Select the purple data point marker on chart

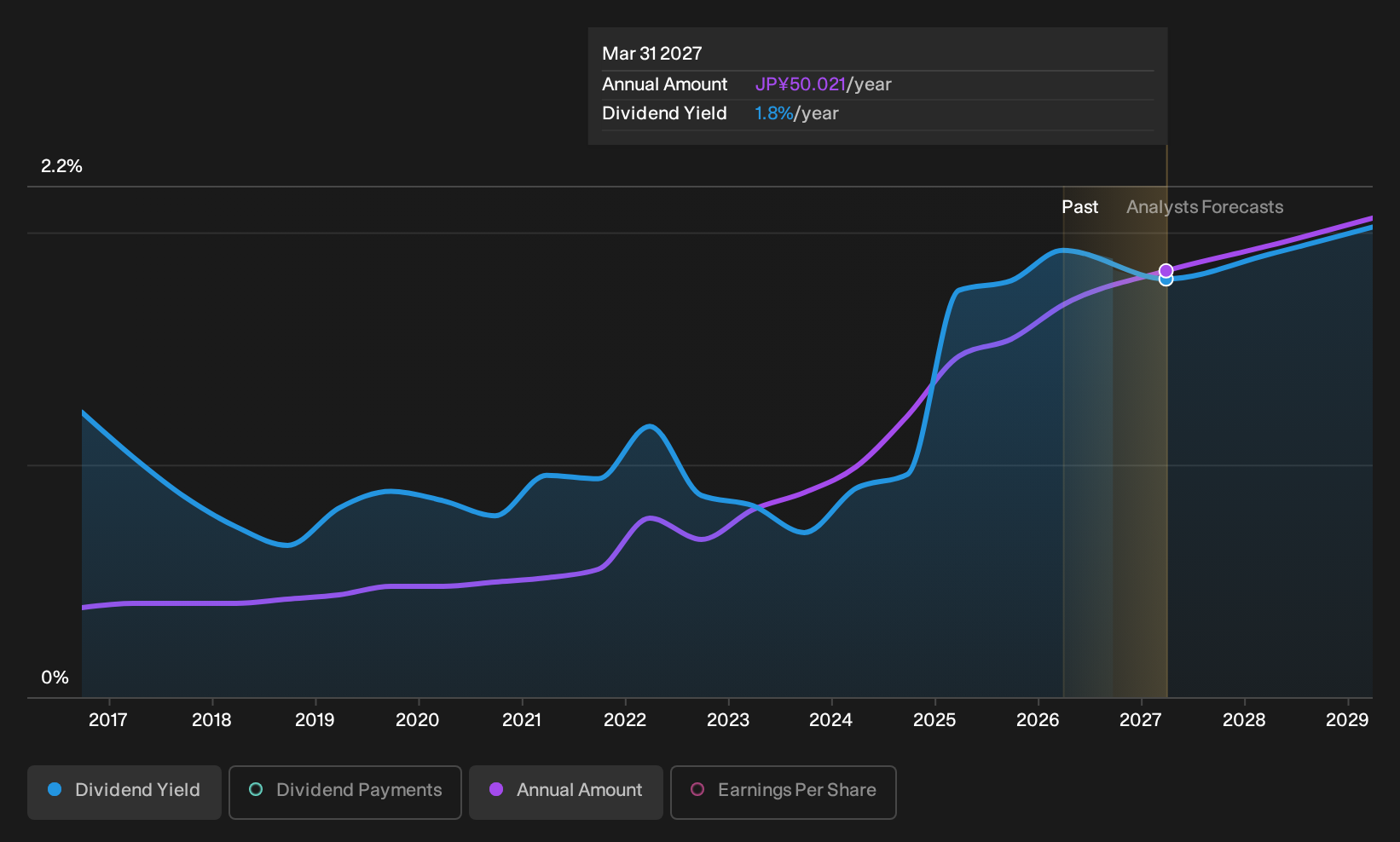click(1166, 270)
